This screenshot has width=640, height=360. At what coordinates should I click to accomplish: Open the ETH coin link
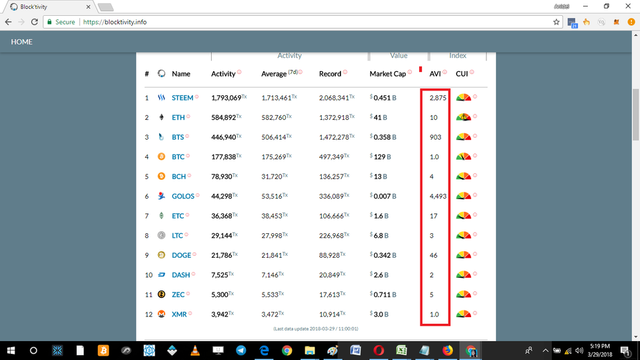[x=178, y=117]
